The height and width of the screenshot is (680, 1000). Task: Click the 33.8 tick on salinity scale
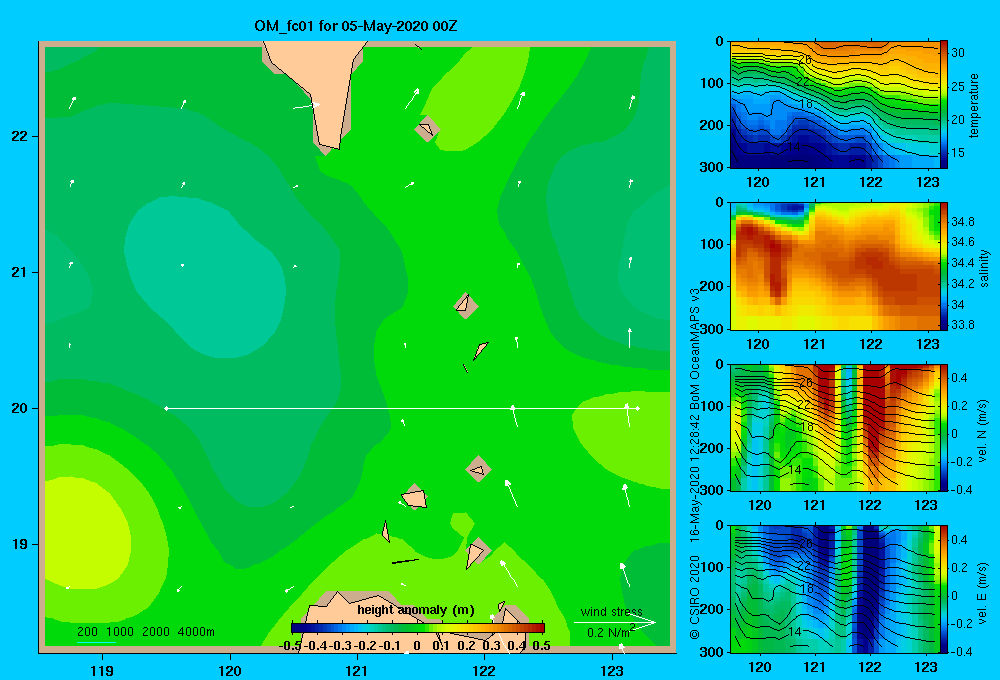point(962,325)
